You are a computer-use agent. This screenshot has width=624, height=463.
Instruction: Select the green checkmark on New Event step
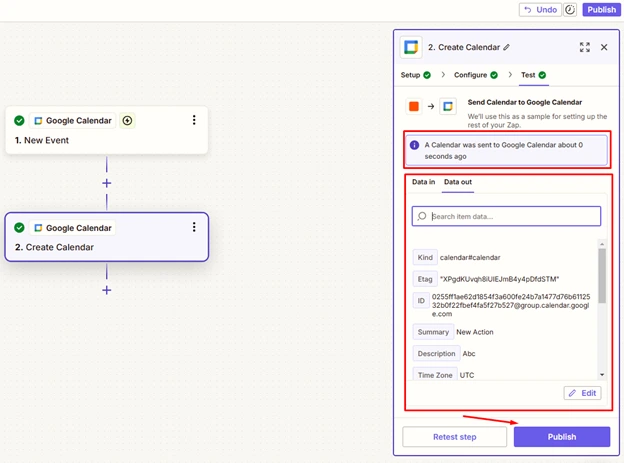pyautogui.click(x=19, y=120)
